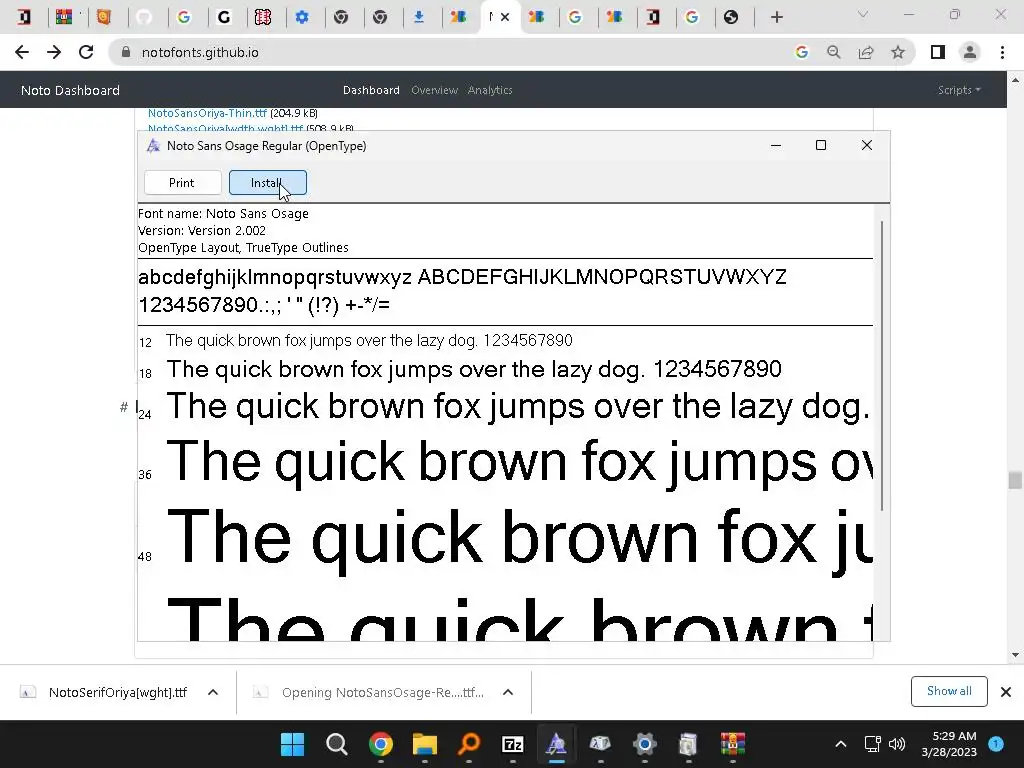Open the orange magnifier app in taskbar
This screenshot has width=1024, height=768.
468,744
